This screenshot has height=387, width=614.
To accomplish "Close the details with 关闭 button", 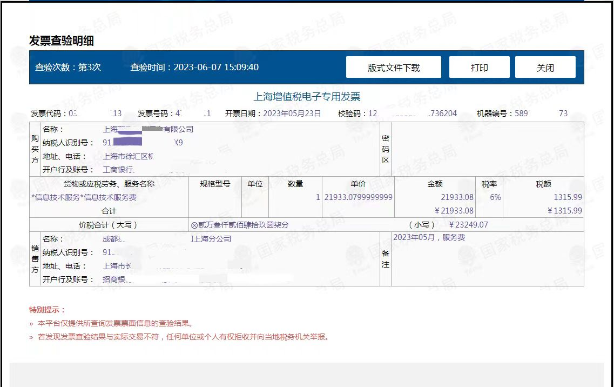I will pos(545,67).
